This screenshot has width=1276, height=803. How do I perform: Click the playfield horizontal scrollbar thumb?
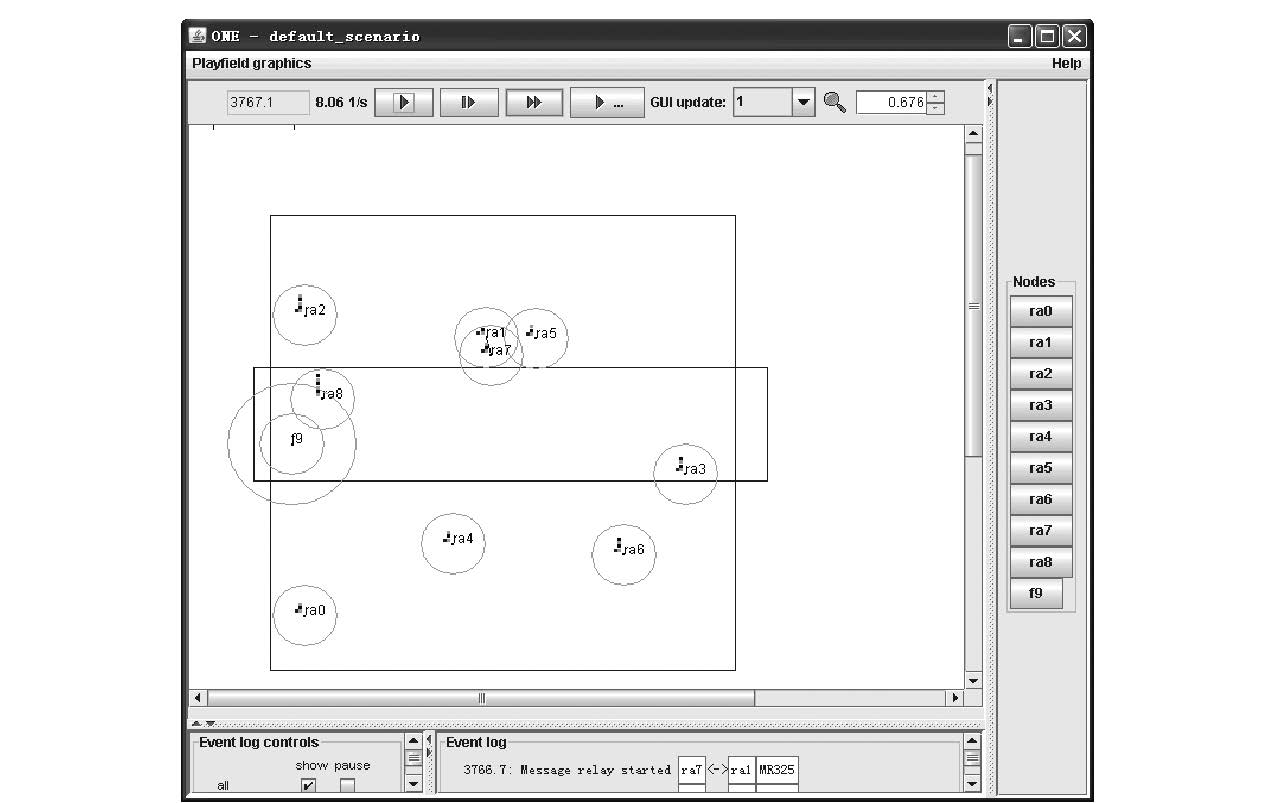click(481, 698)
